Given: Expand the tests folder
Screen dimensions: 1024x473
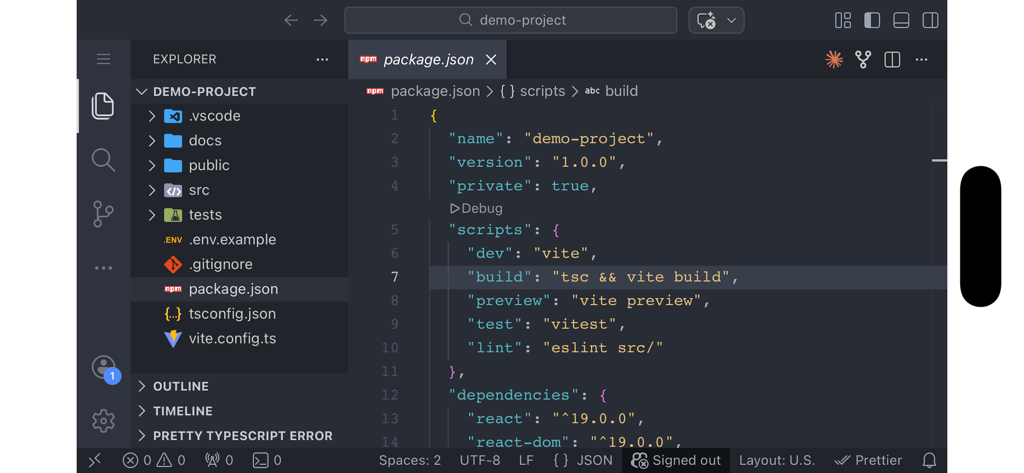Looking at the screenshot, I should pos(239,215).
